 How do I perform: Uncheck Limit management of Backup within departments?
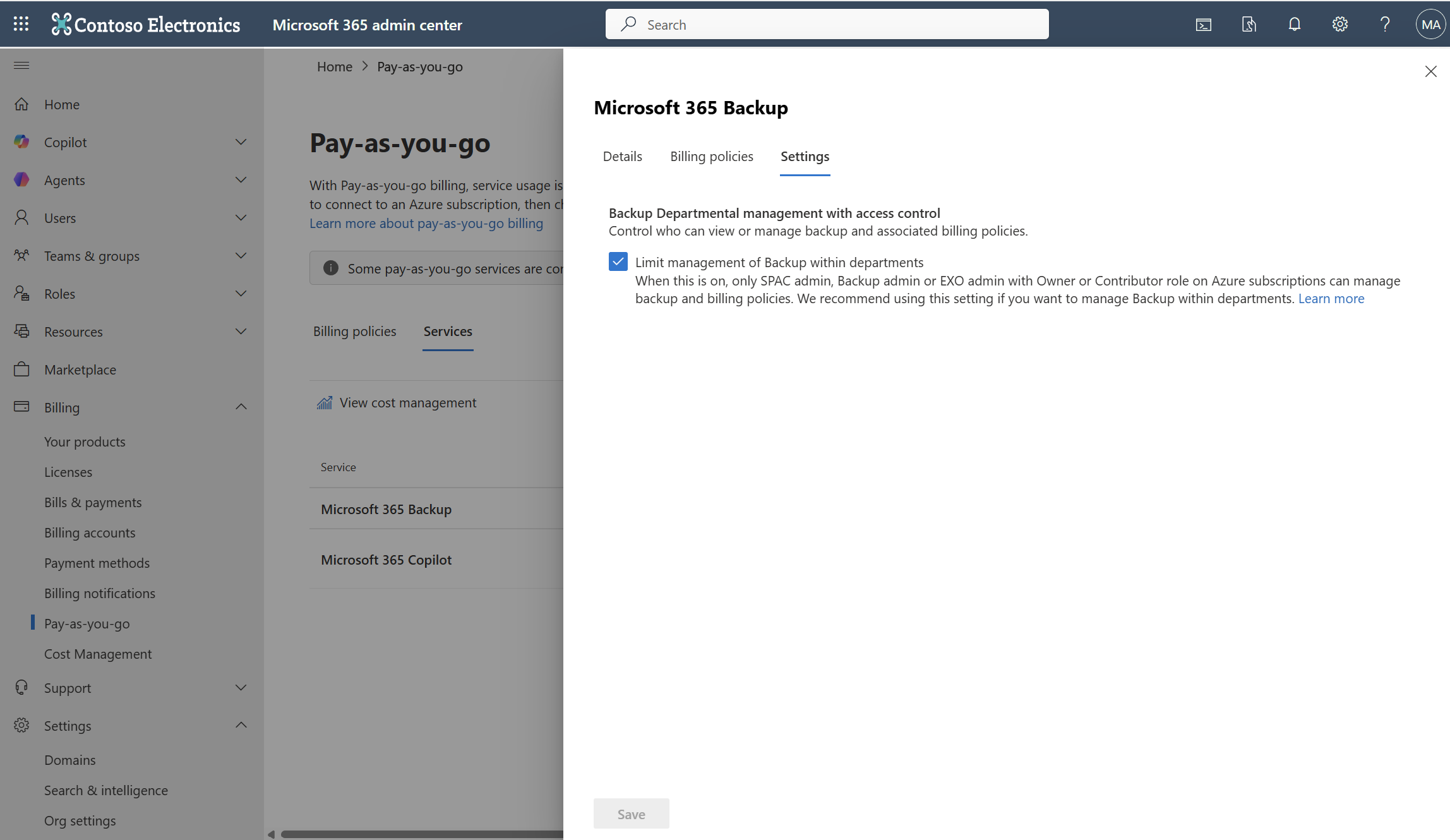click(x=618, y=261)
